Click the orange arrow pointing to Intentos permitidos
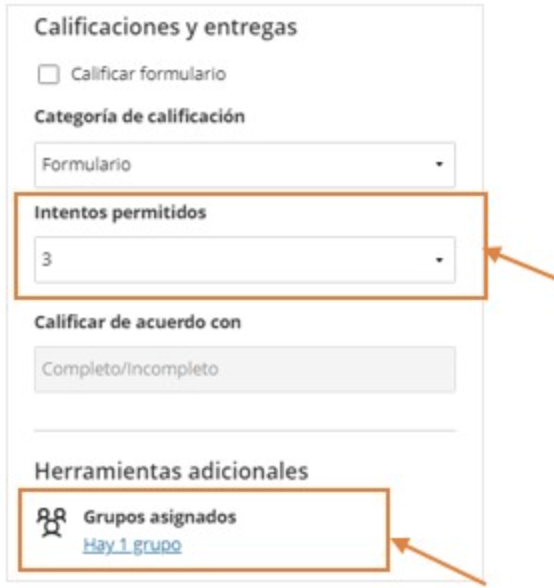The height and width of the screenshot is (588, 554). (519, 262)
